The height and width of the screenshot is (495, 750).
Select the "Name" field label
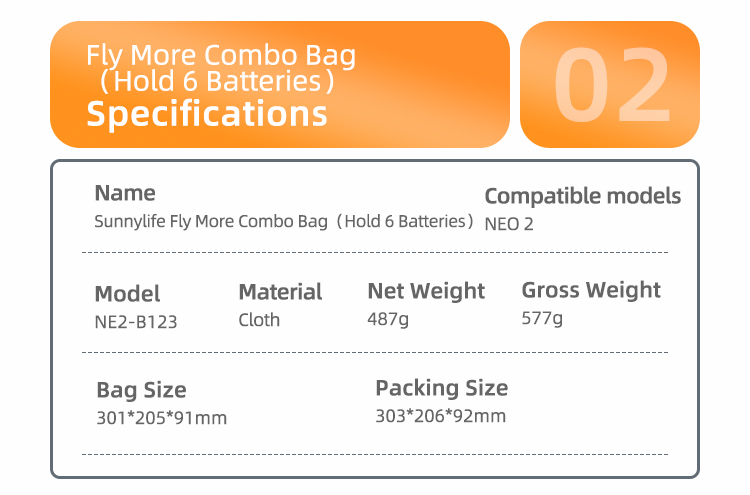125,193
